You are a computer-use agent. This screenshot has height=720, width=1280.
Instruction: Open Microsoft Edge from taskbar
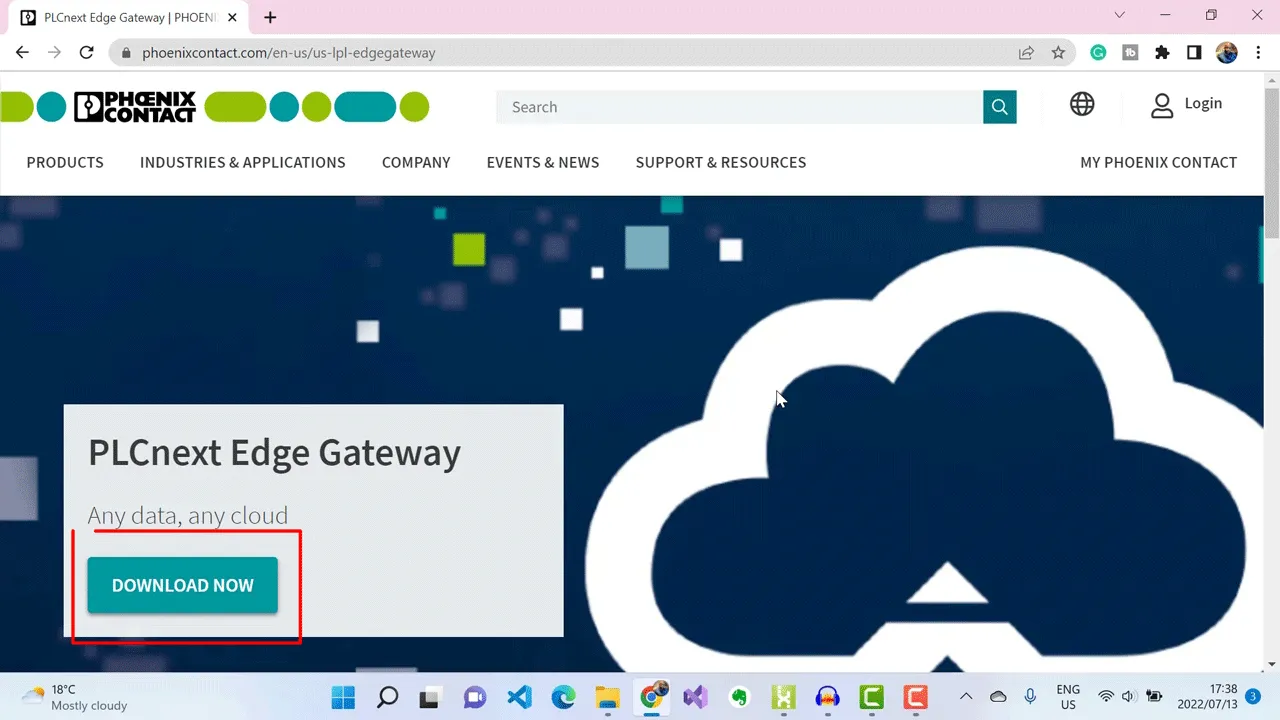563,697
